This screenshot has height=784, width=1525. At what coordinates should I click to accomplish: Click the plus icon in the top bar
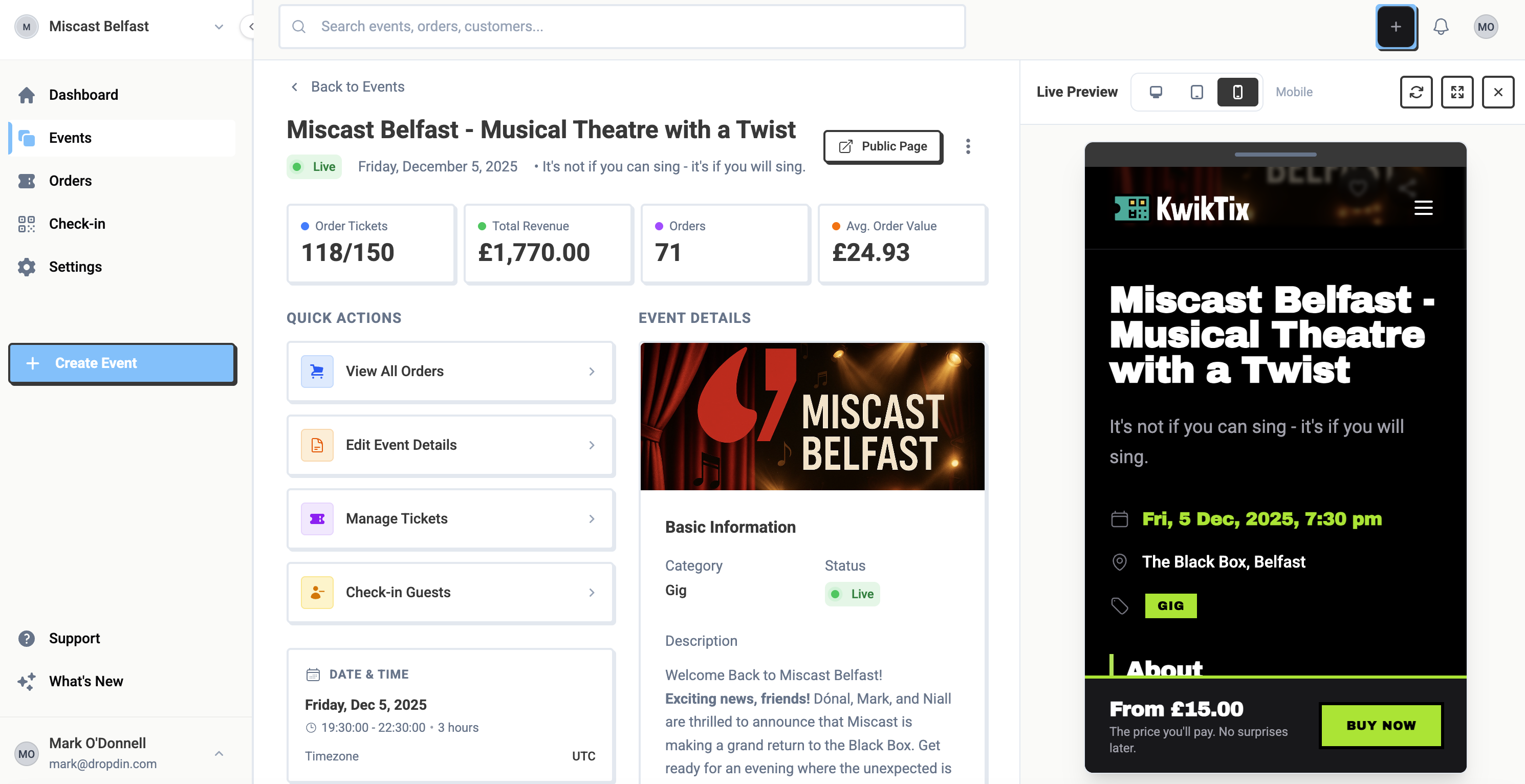point(1396,27)
